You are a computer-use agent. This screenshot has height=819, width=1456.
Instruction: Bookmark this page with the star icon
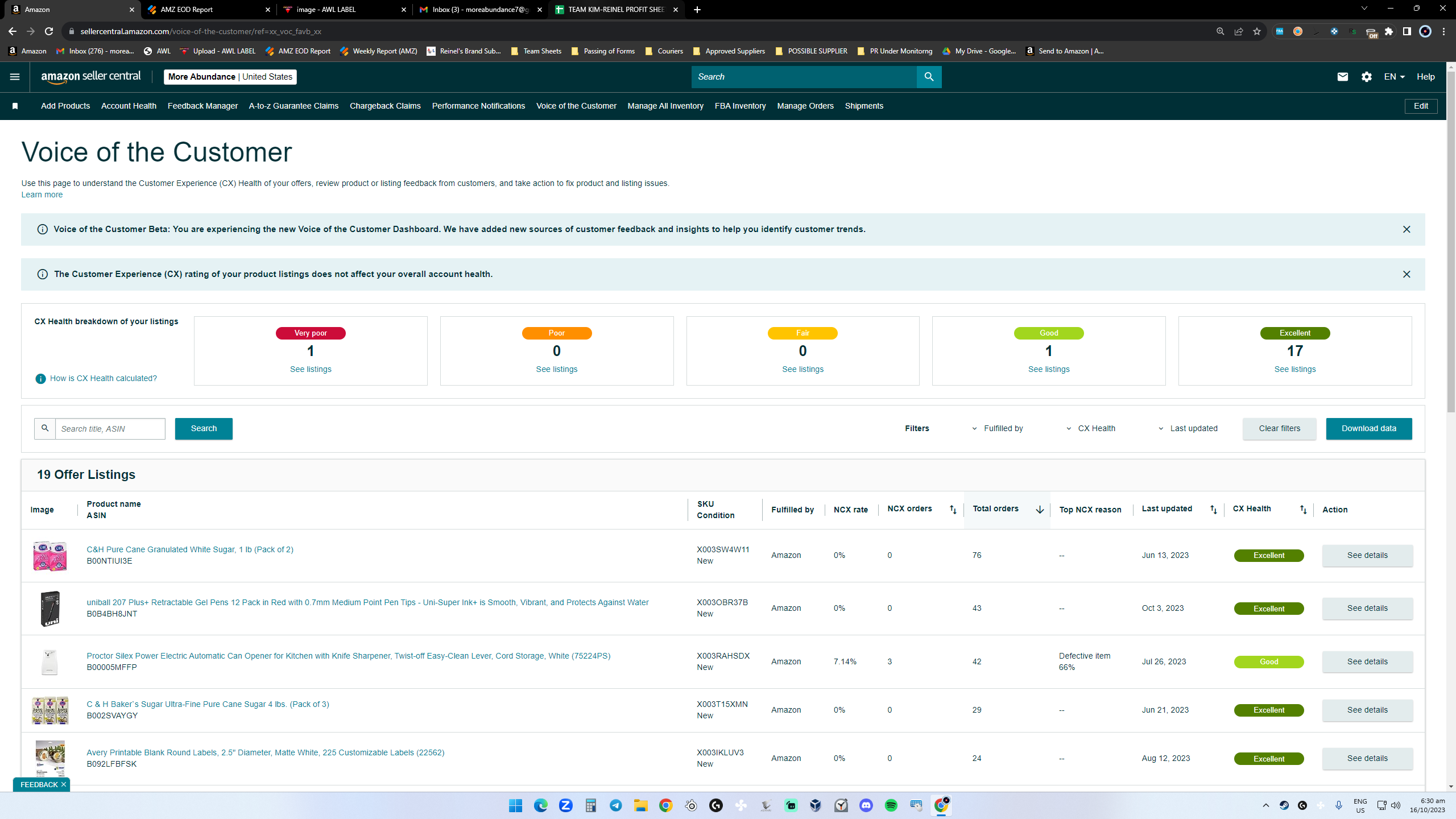pos(1257,31)
